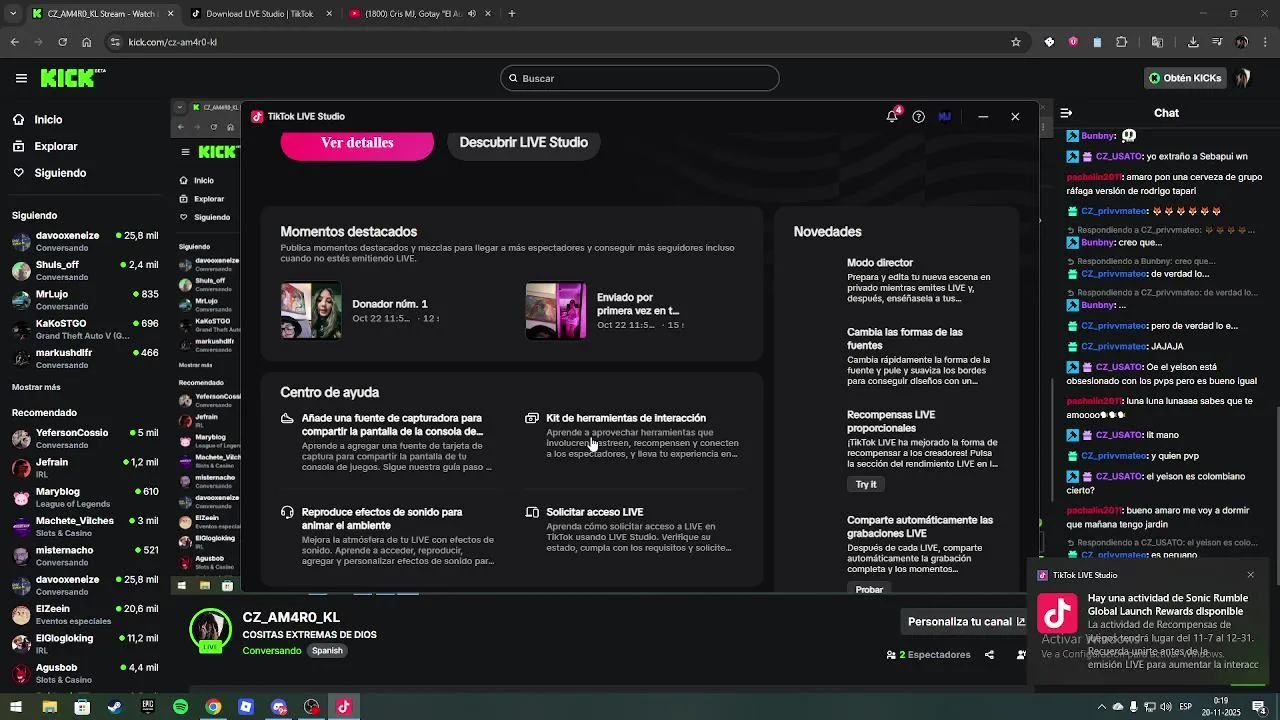Click the MJ profile avatar in LIVE Studio
Image resolution: width=1280 pixels, height=720 pixels.
pos(945,116)
